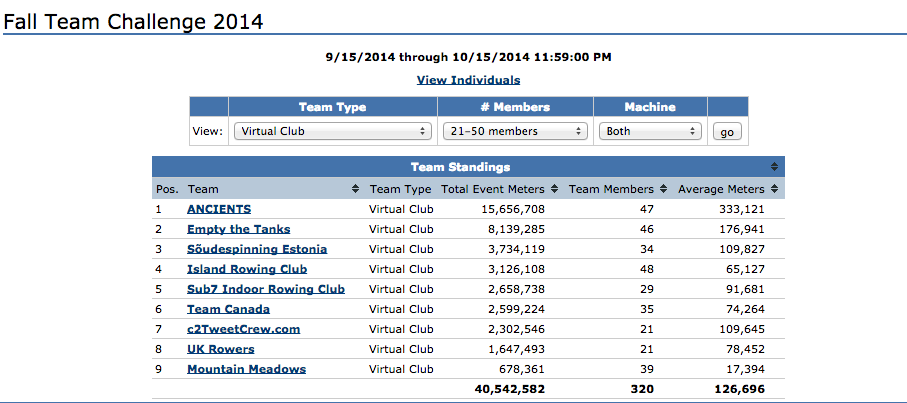Image resolution: width=907 pixels, height=403 pixels.
Task: Sort by Total Event Meters arrows
Action: [x=554, y=189]
